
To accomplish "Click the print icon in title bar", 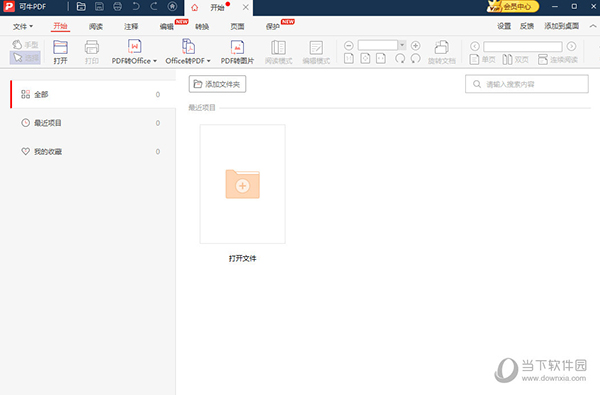I will click(117, 7).
